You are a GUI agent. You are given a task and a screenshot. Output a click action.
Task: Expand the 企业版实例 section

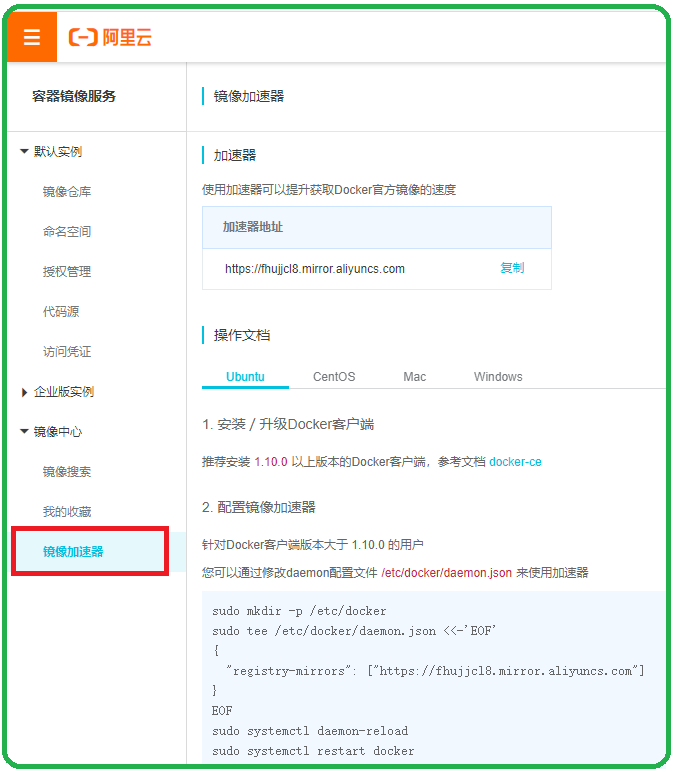click(x=24, y=392)
